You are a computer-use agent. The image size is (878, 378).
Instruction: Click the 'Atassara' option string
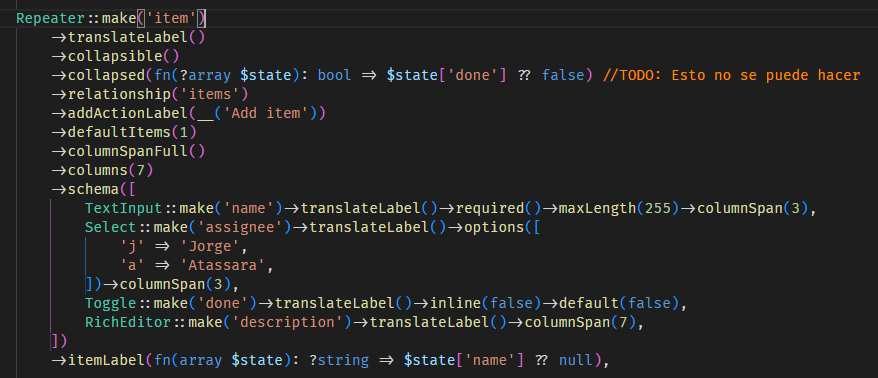227,266
